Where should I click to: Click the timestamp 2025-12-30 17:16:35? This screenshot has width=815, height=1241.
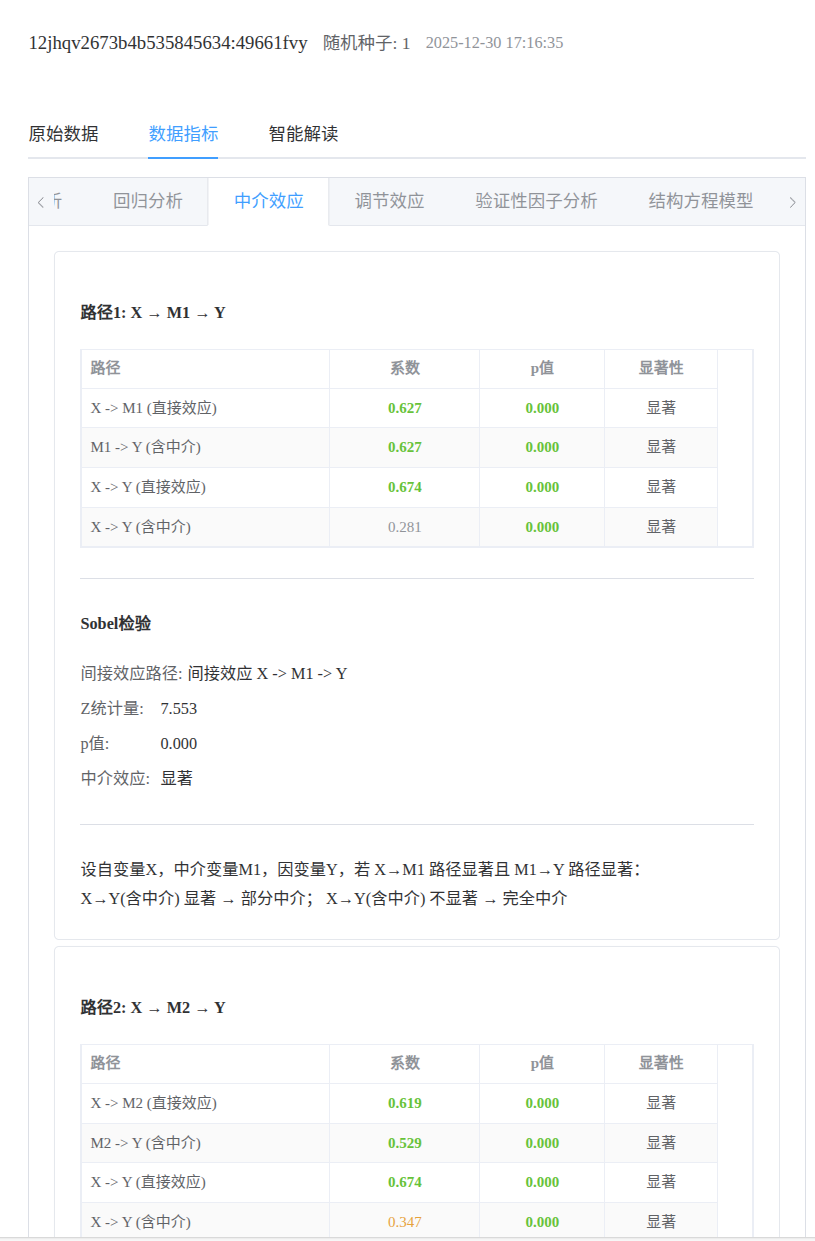point(495,42)
